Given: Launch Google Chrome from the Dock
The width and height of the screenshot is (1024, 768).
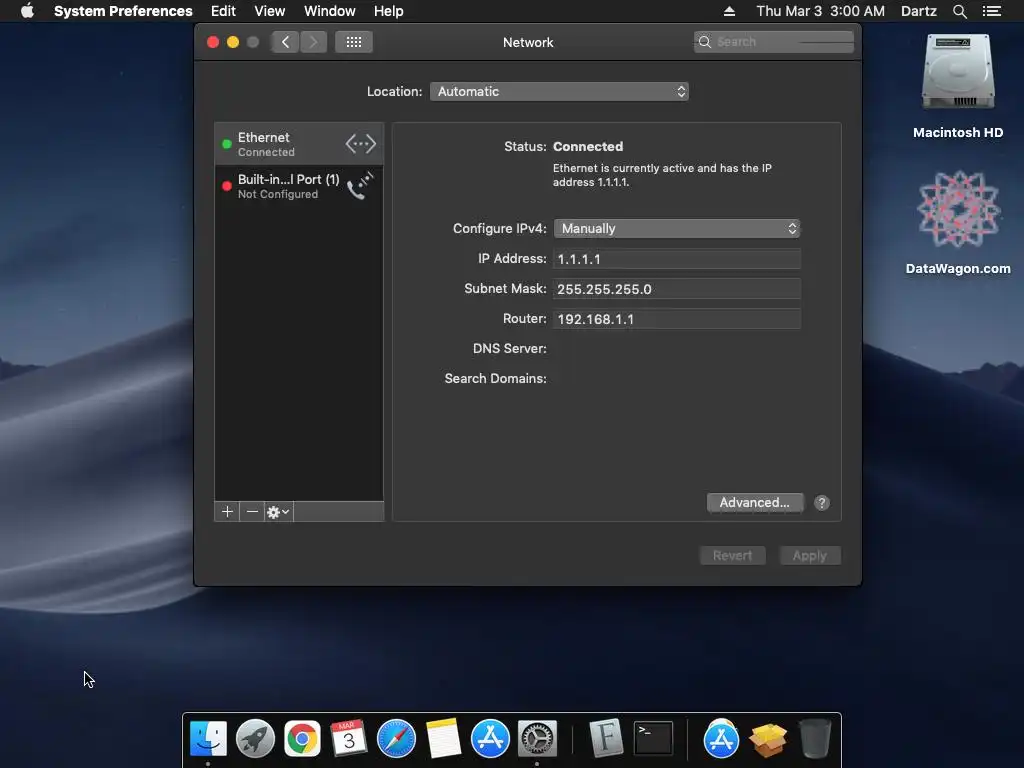Looking at the screenshot, I should 302,739.
